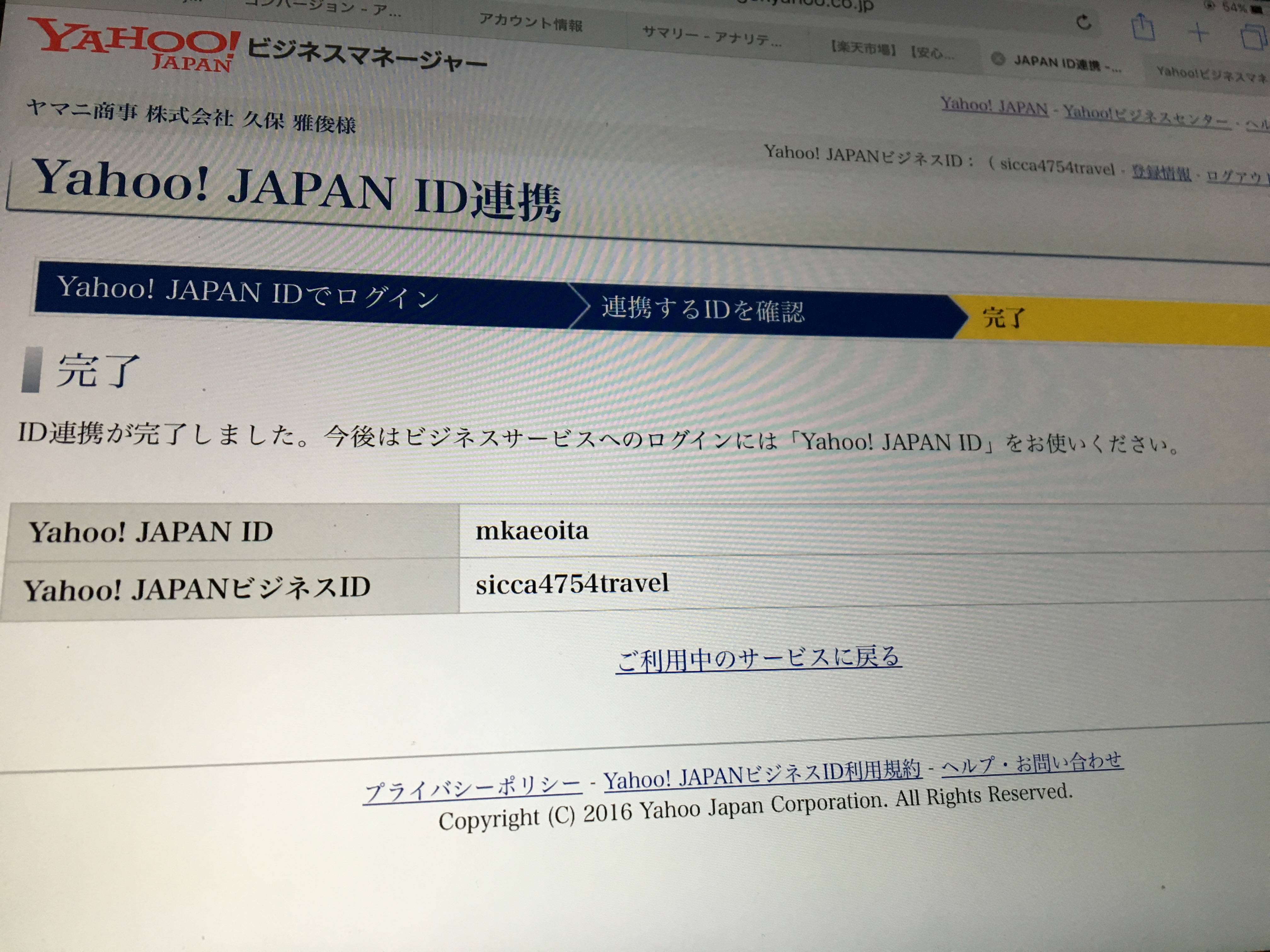Click the Yahoo! JAPAN ID table label
The image size is (1270, 952).
151,532
